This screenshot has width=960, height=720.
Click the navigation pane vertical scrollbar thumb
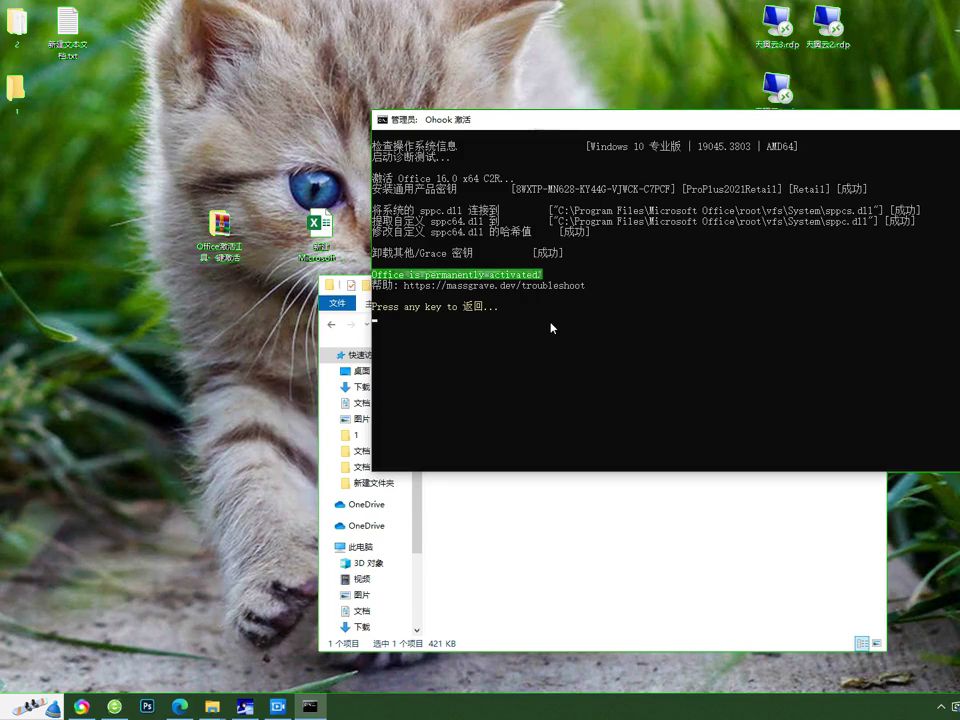point(417,511)
